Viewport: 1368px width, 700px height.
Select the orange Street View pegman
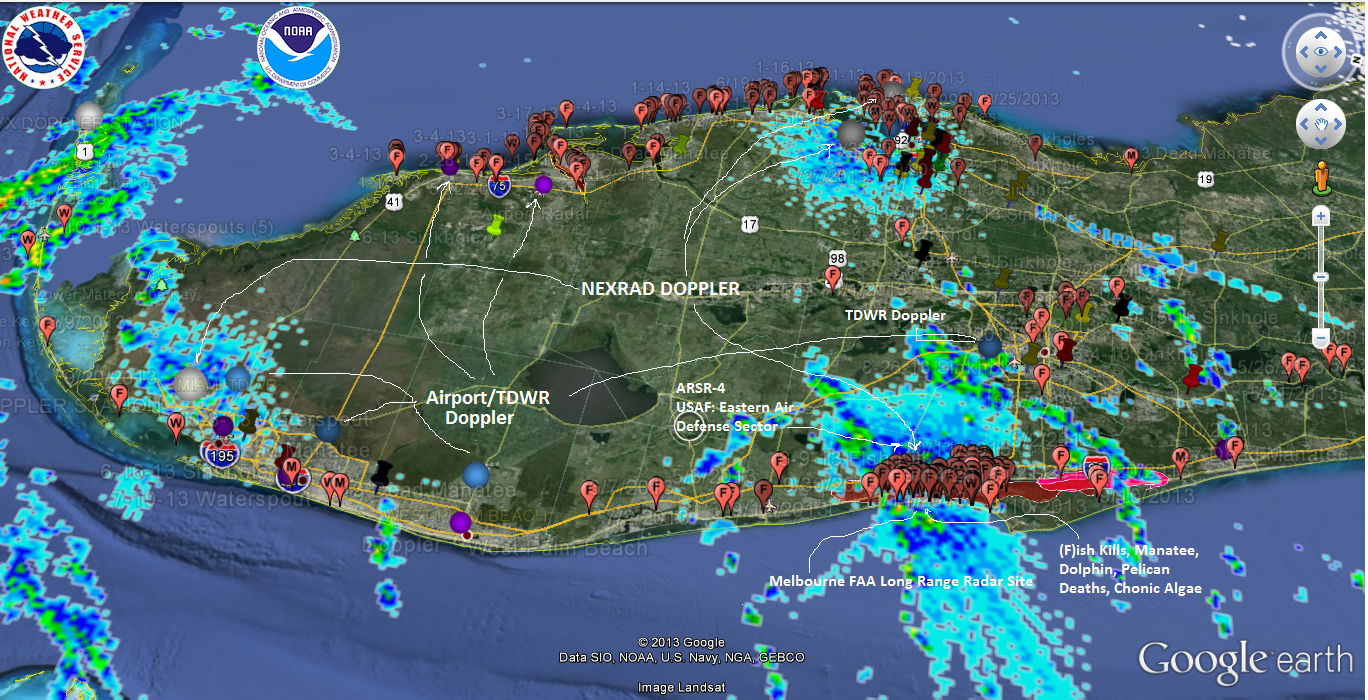[1321, 177]
